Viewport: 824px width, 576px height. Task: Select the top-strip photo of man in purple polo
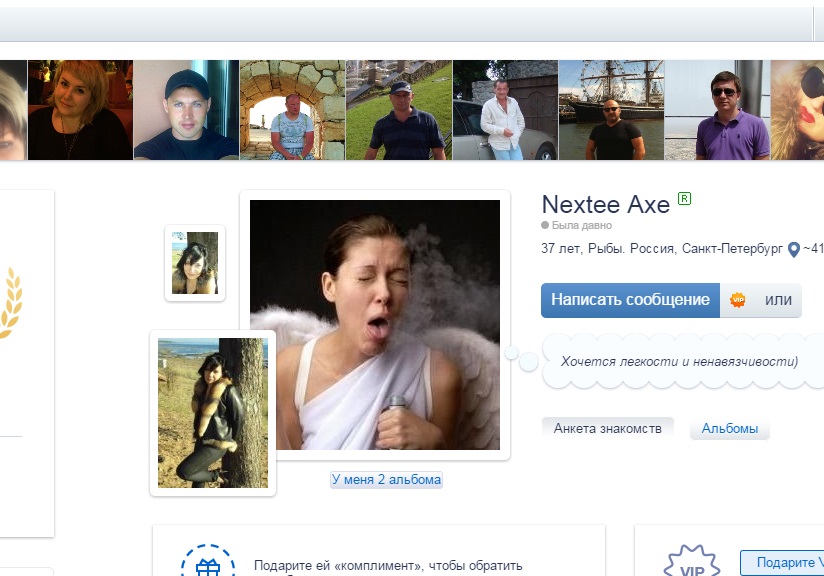tap(717, 110)
